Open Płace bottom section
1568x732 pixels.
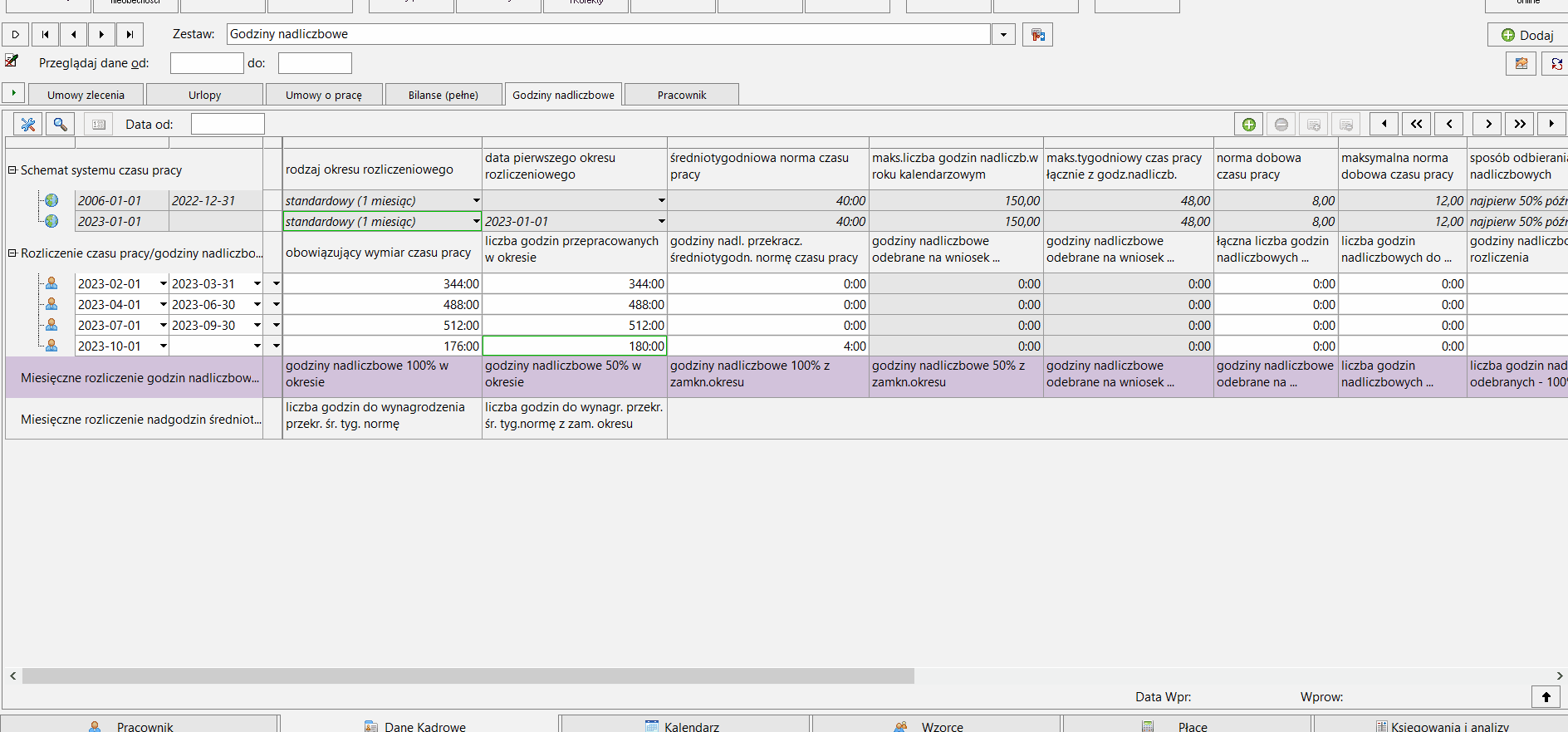tap(1187, 725)
